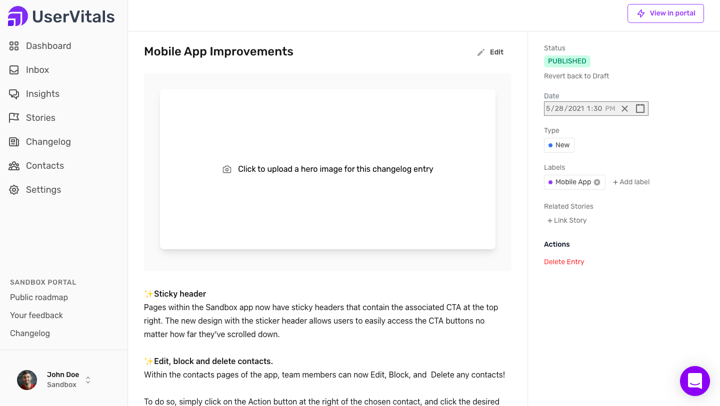Open Public roadmap portal link

pos(39,297)
